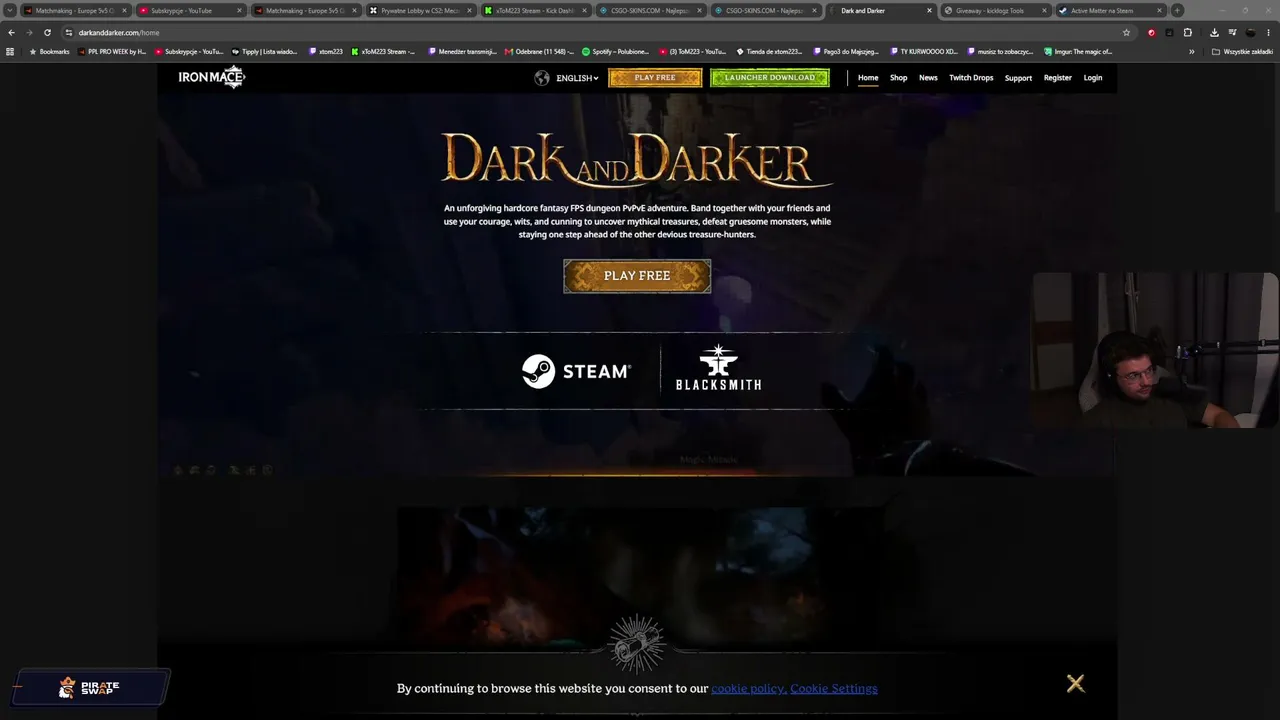This screenshot has height=720, width=1280.
Task: Open the Register page
Action: [x=1057, y=78]
